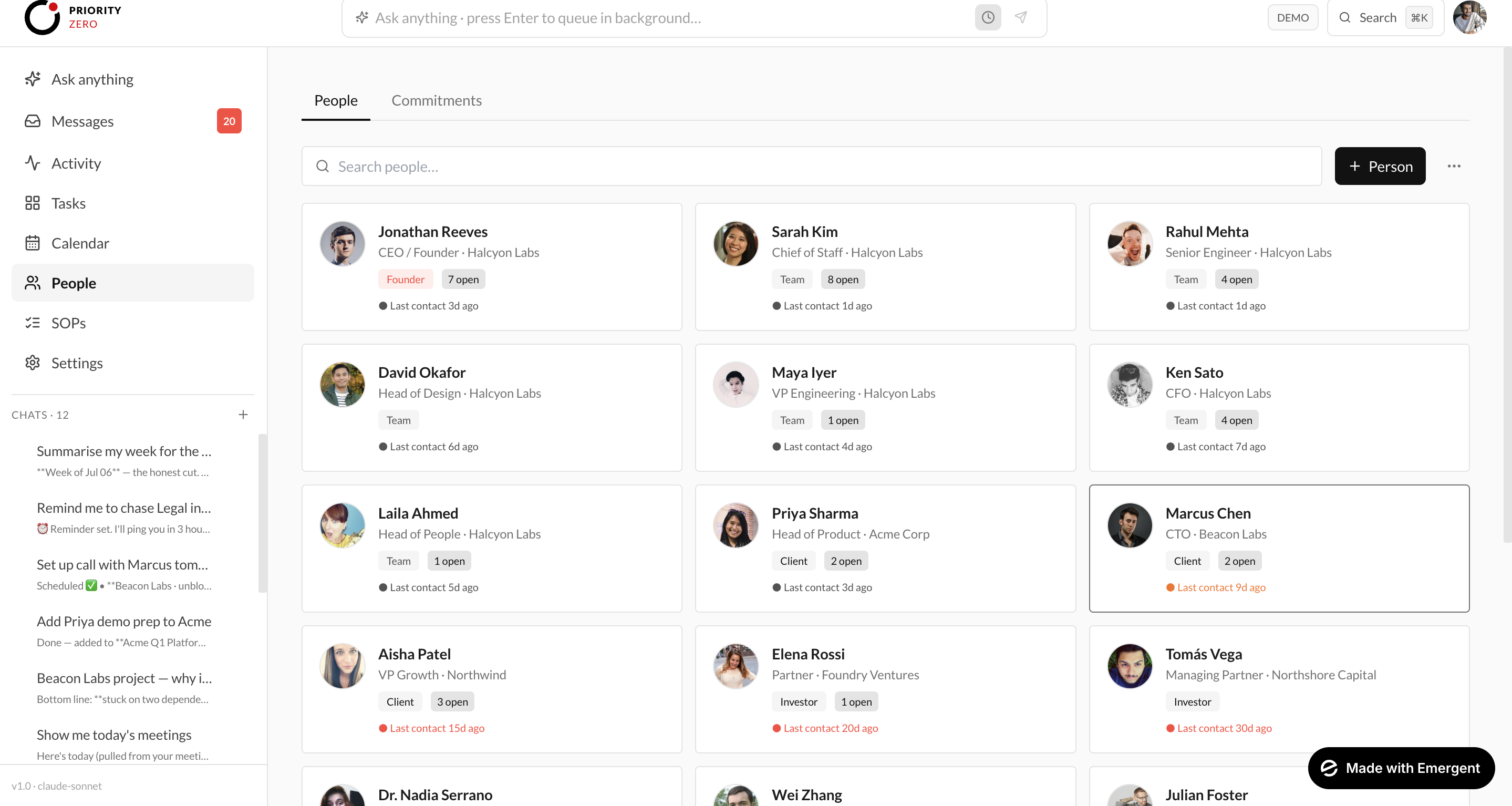Image resolution: width=1512 pixels, height=806 pixels.
Task: Click the unread badge showing 20
Action: (229, 121)
